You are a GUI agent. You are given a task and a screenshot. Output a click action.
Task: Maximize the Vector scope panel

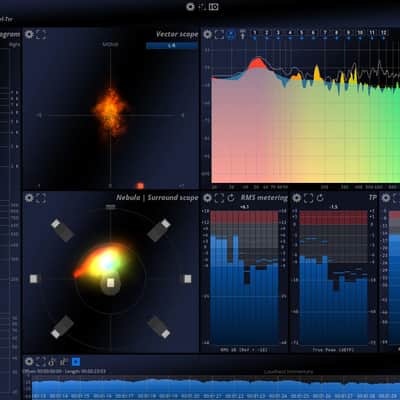click(x=41, y=34)
